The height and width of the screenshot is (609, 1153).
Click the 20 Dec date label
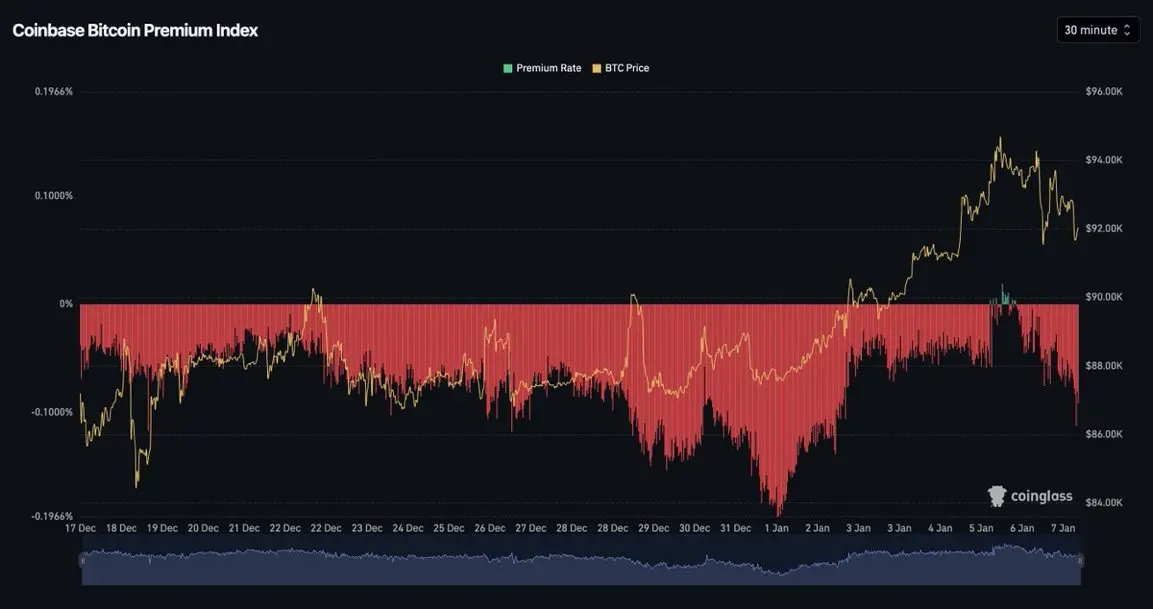click(x=203, y=528)
